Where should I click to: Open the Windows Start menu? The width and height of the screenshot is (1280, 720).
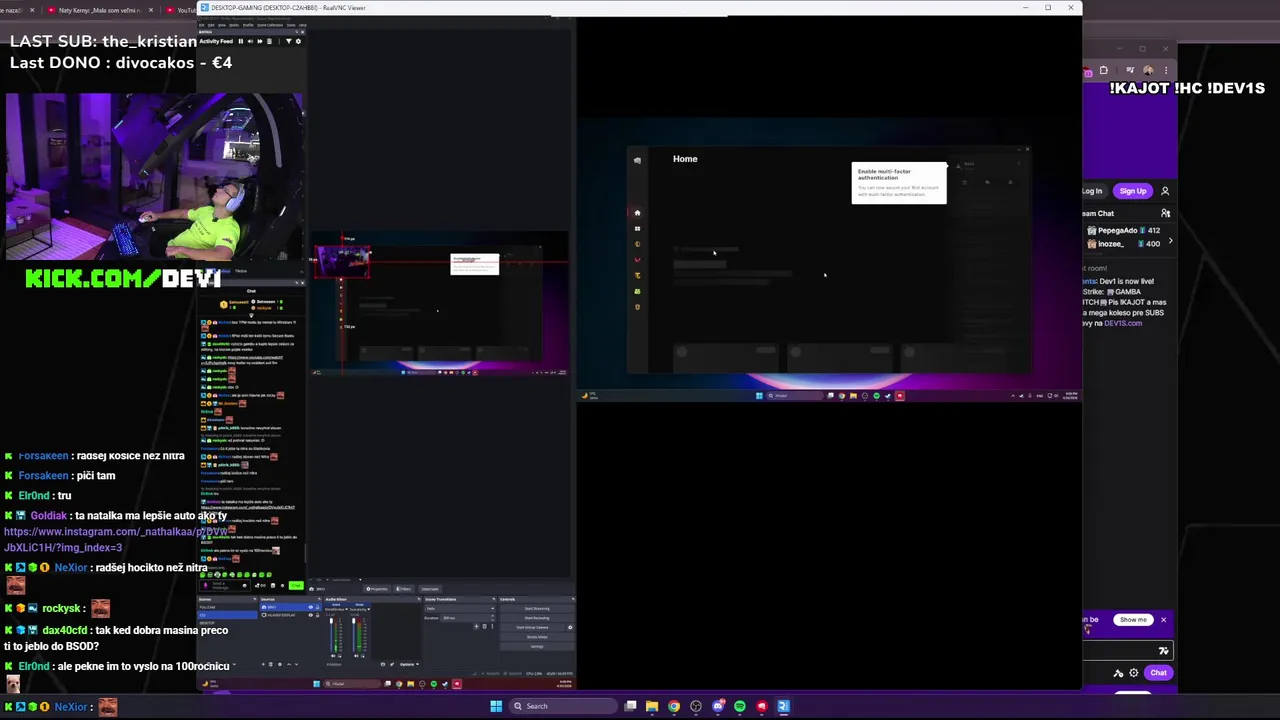[x=496, y=706]
